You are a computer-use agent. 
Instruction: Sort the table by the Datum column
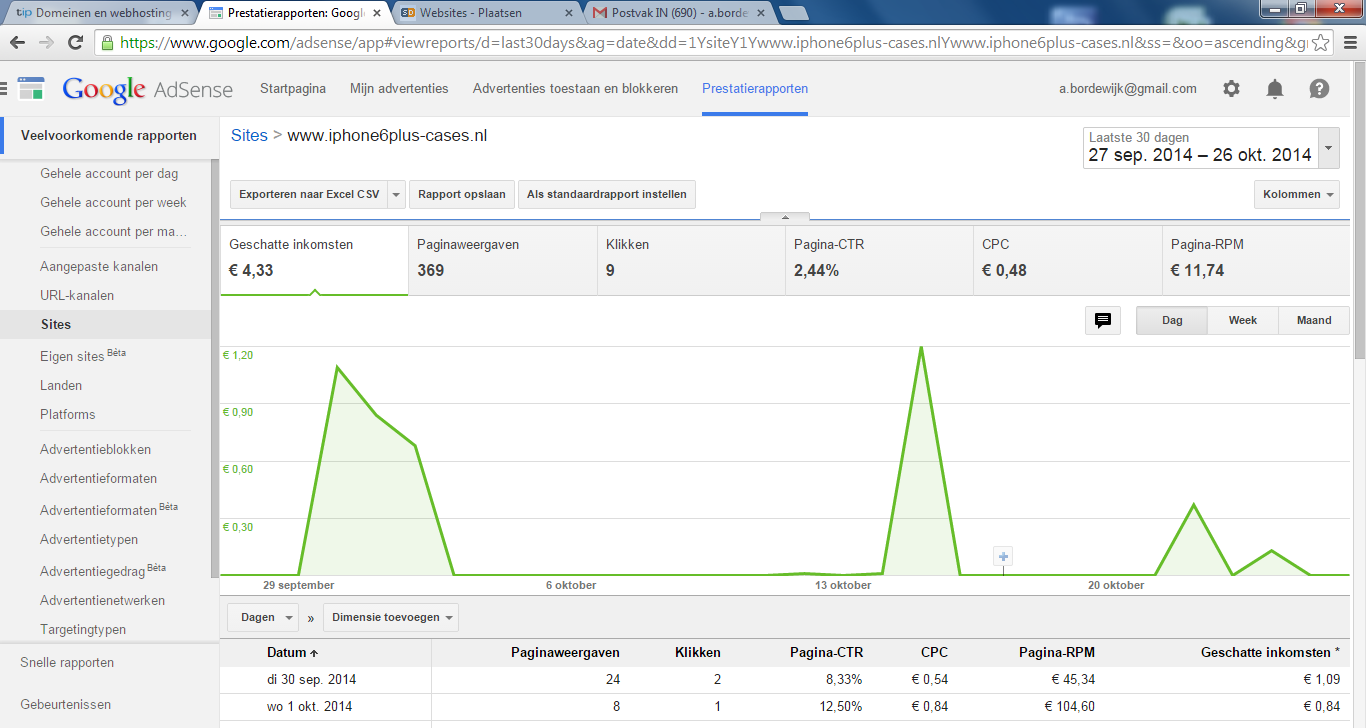click(292, 652)
